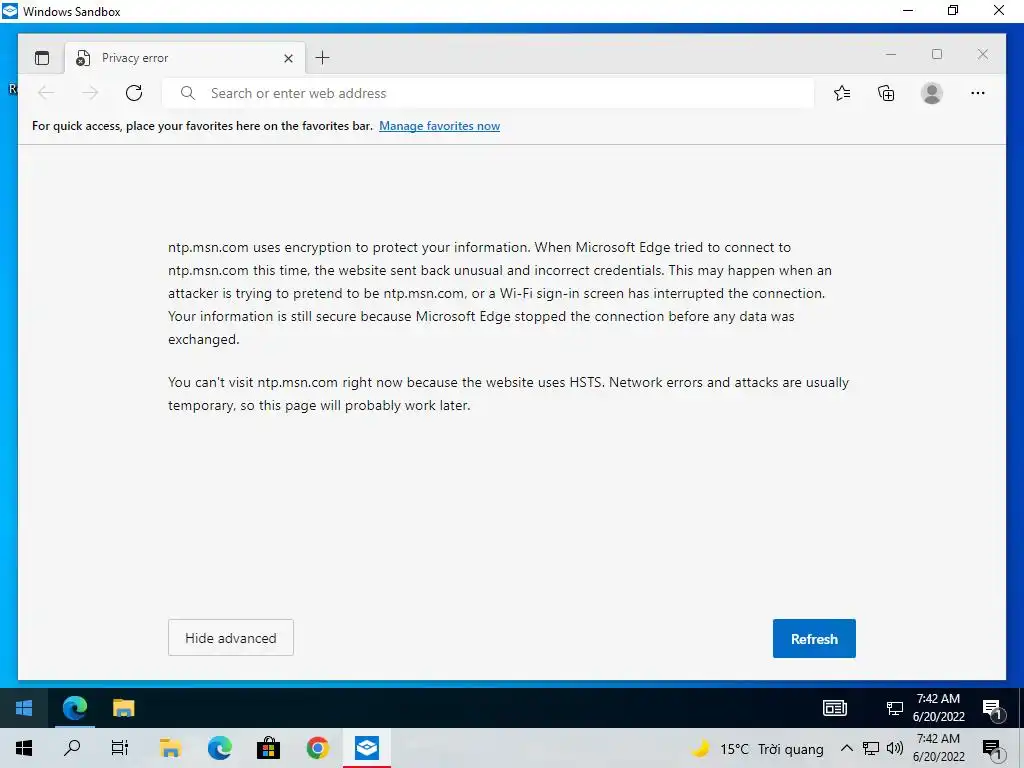This screenshot has width=1024, height=768.
Task: Minimize the Edge browser window
Action: tap(891, 54)
